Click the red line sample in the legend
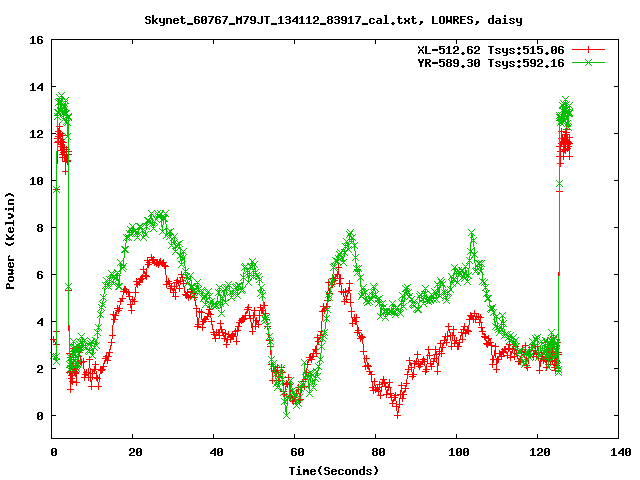 pos(588,50)
